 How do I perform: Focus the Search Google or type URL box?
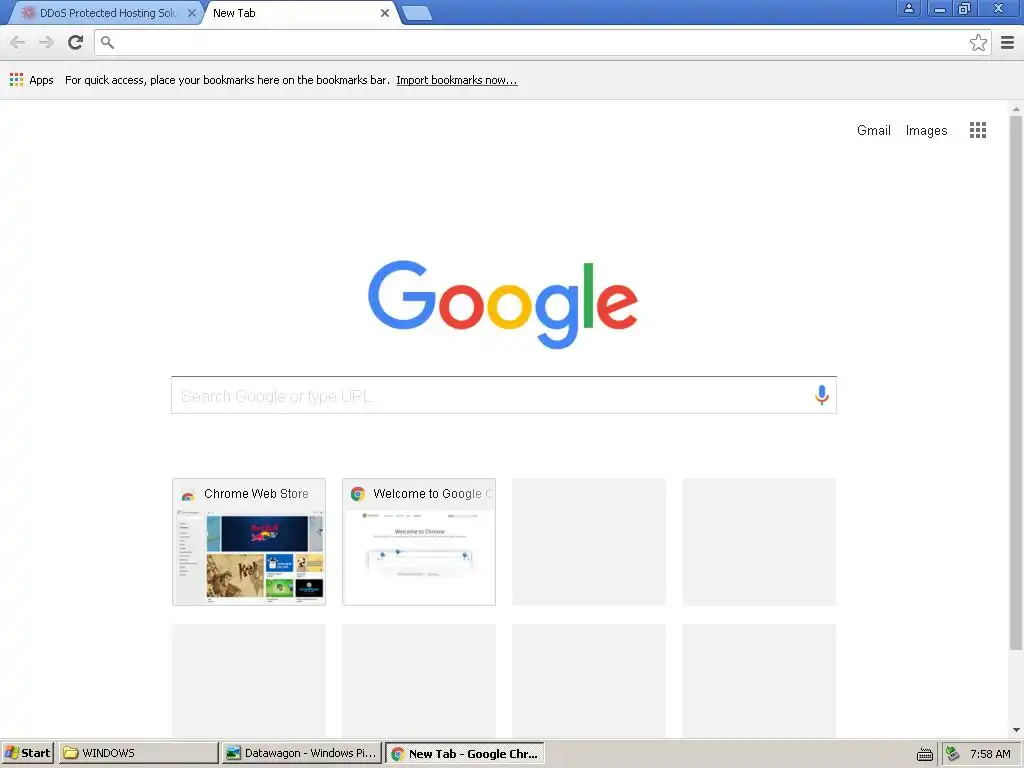tap(504, 395)
